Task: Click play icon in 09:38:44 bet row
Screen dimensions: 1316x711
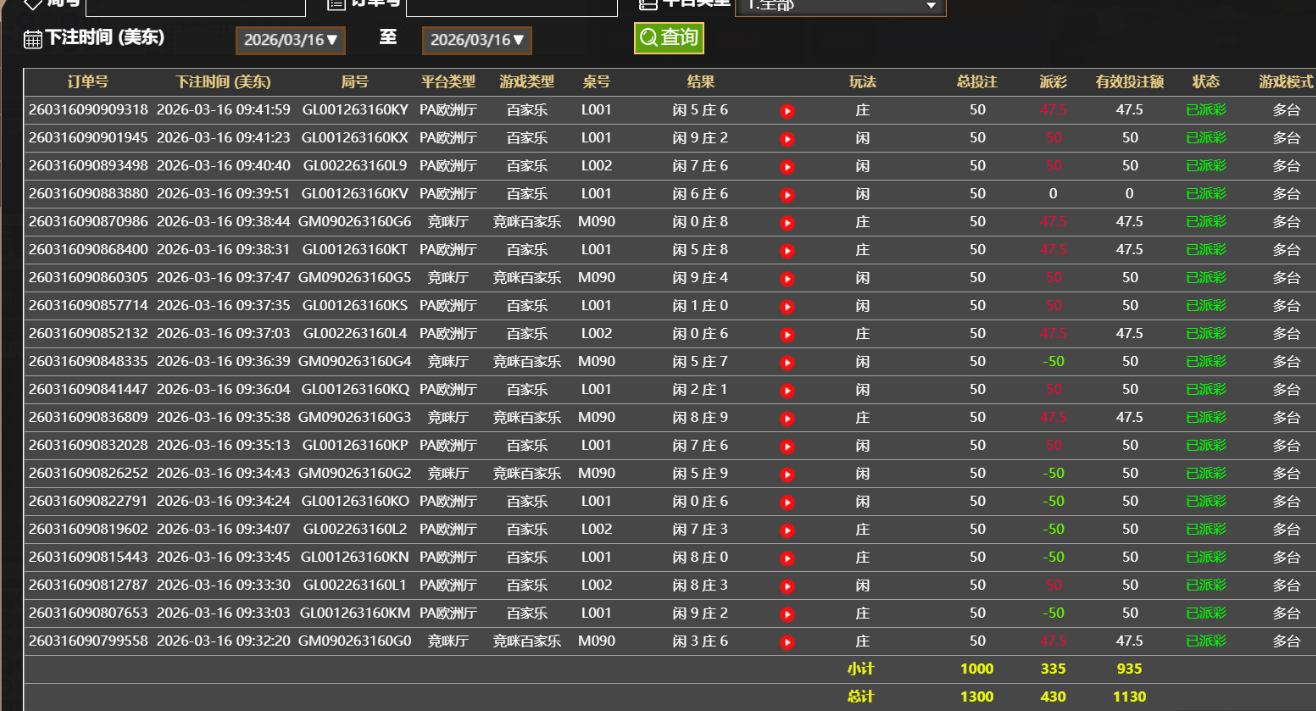Action: click(787, 223)
